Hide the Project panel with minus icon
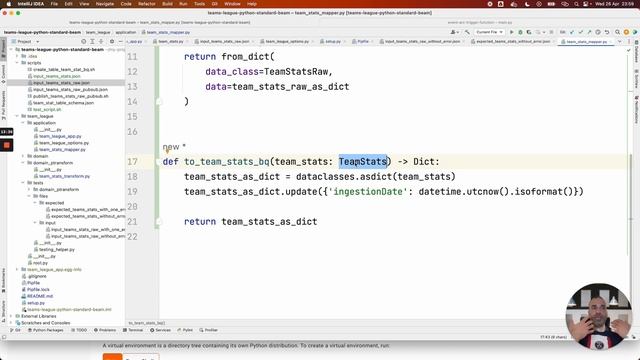The width and height of the screenshot is (640, 360). click(x=120, y=42)
